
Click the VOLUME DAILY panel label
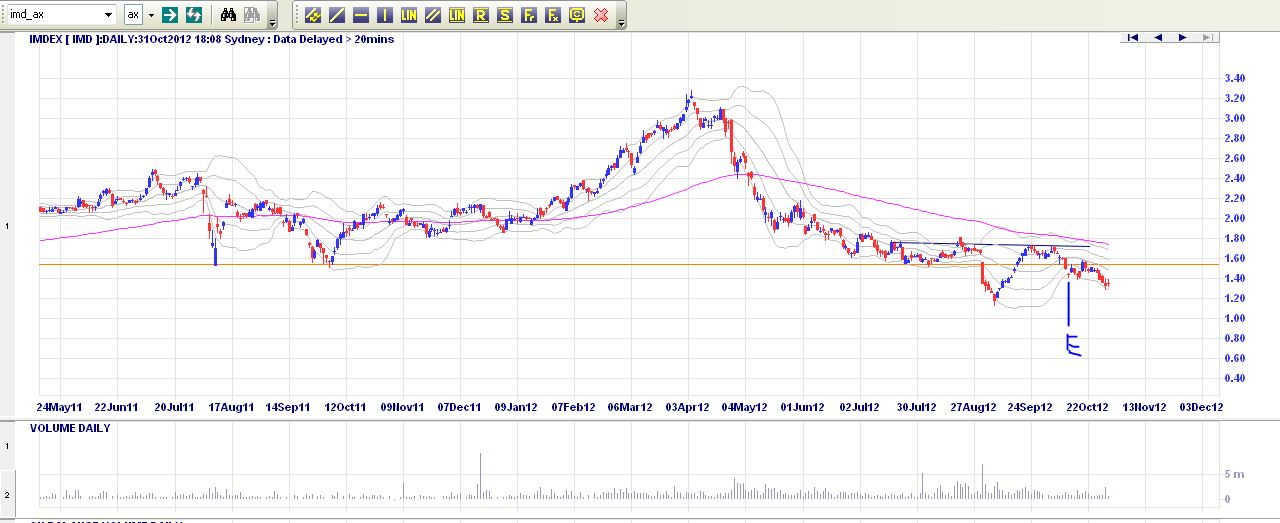pyautogui.click(x=70, y=428)
